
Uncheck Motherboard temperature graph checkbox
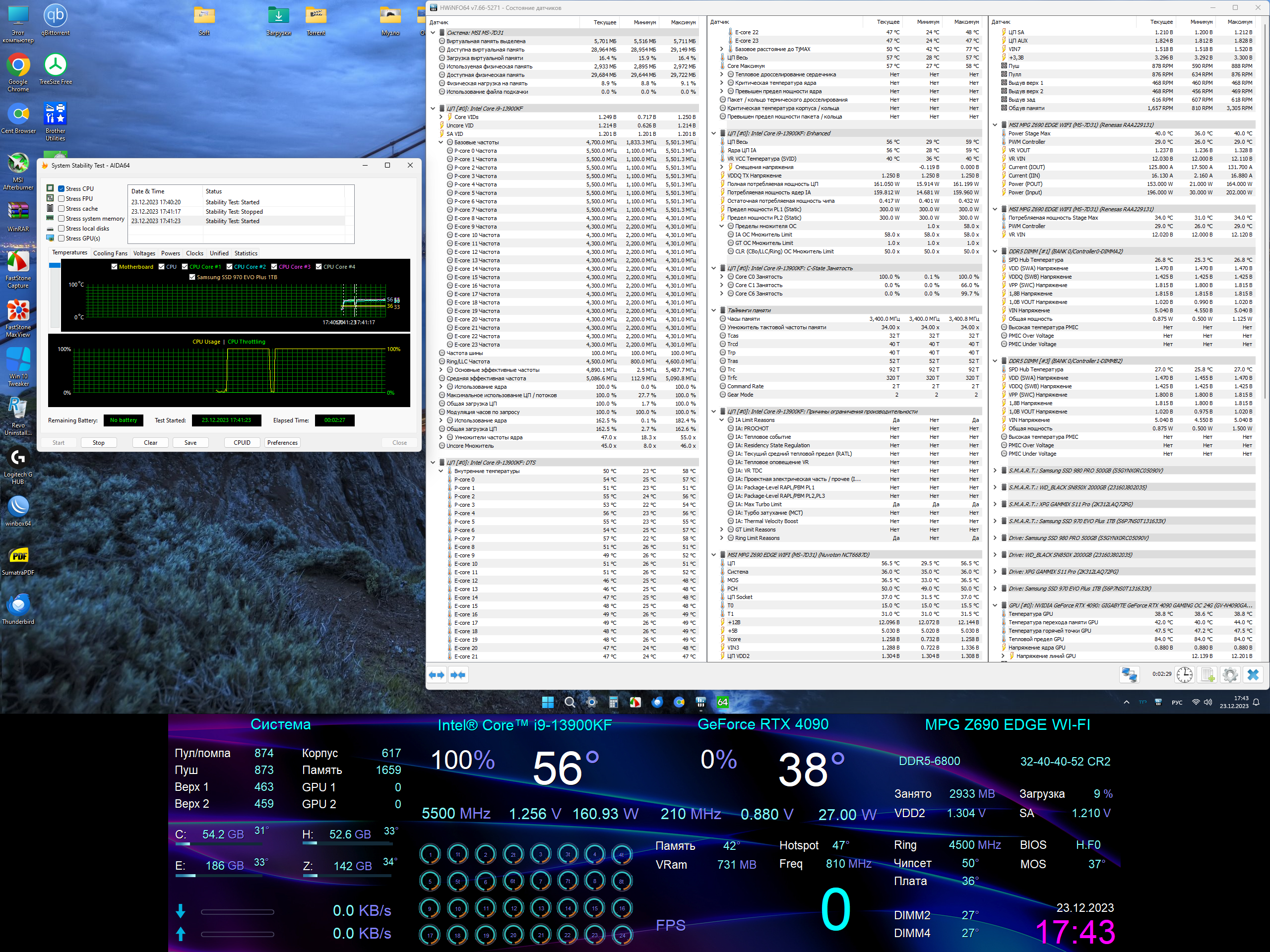114,267
